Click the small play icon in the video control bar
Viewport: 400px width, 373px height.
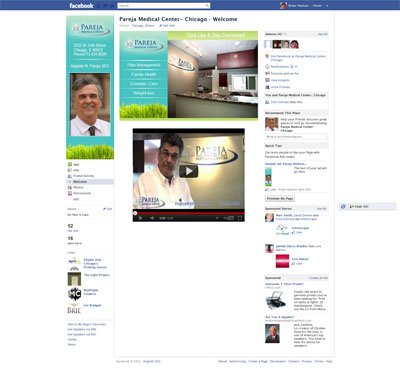(x=140, y=218)
